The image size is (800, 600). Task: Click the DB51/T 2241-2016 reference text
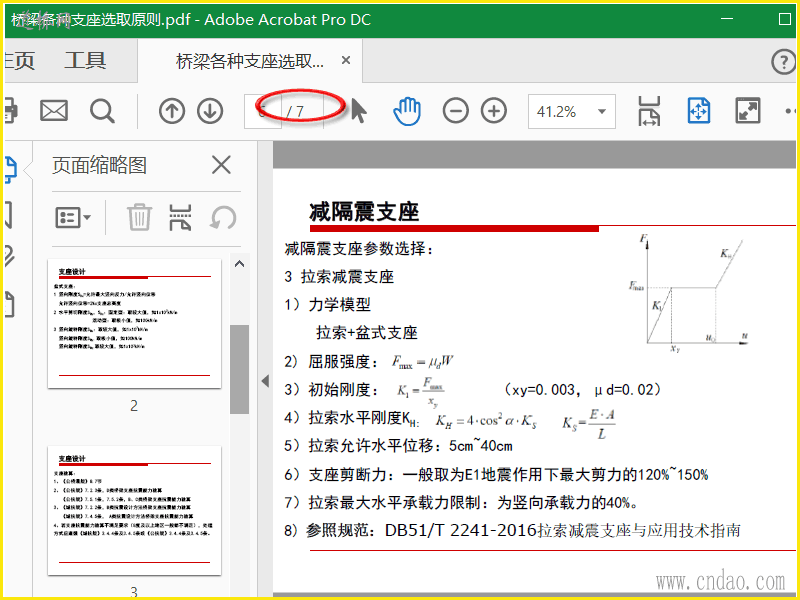coord(512,530)
